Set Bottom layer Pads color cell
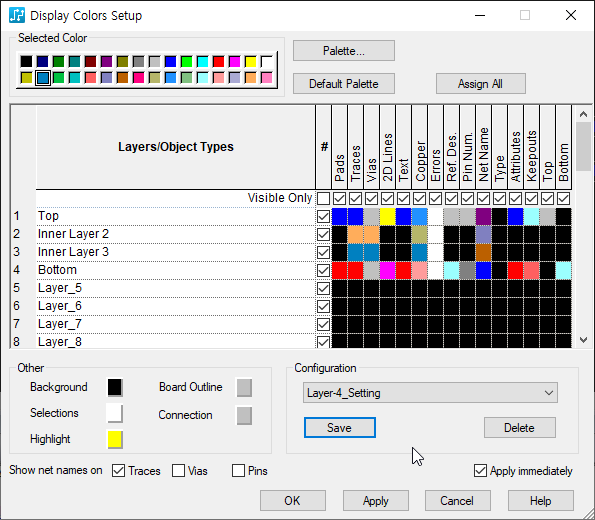 [x=339, y=270]
